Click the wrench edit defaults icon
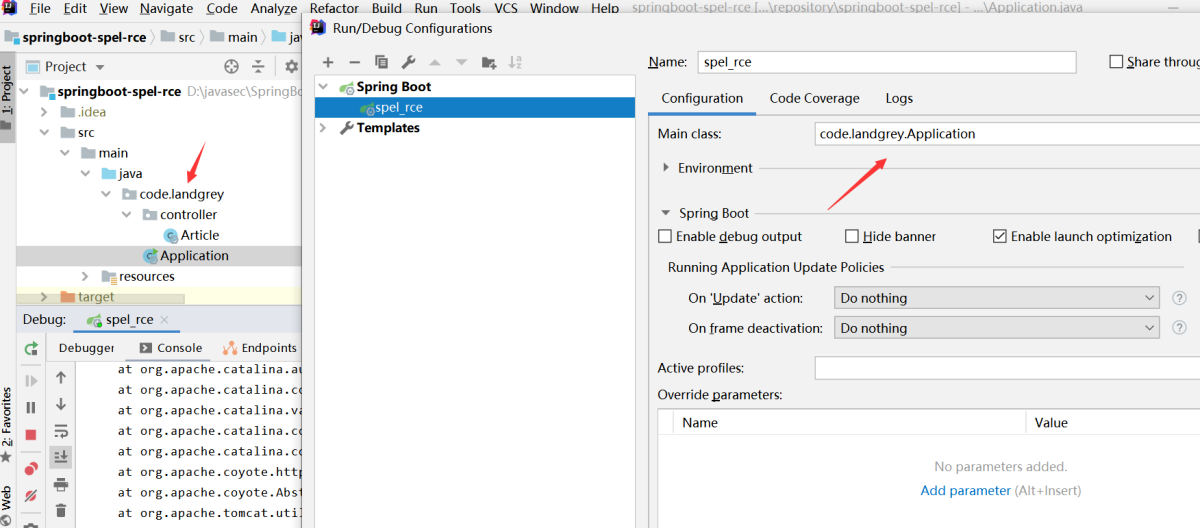1200x528 pixels. (408, 62)
